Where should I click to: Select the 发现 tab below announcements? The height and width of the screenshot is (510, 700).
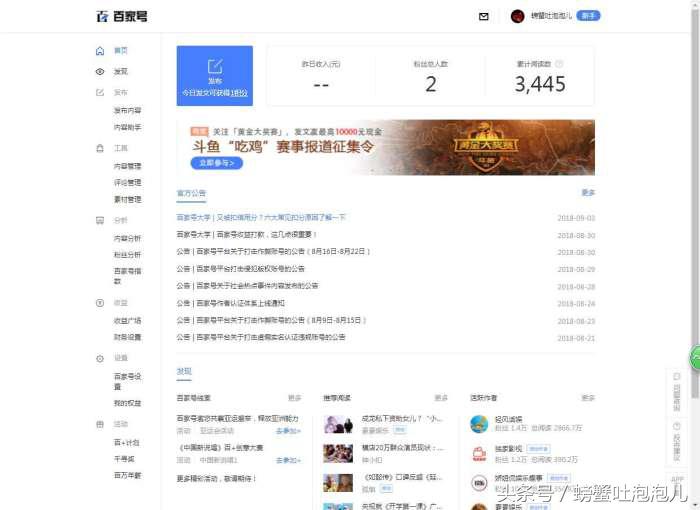click(x=184, y=372)
